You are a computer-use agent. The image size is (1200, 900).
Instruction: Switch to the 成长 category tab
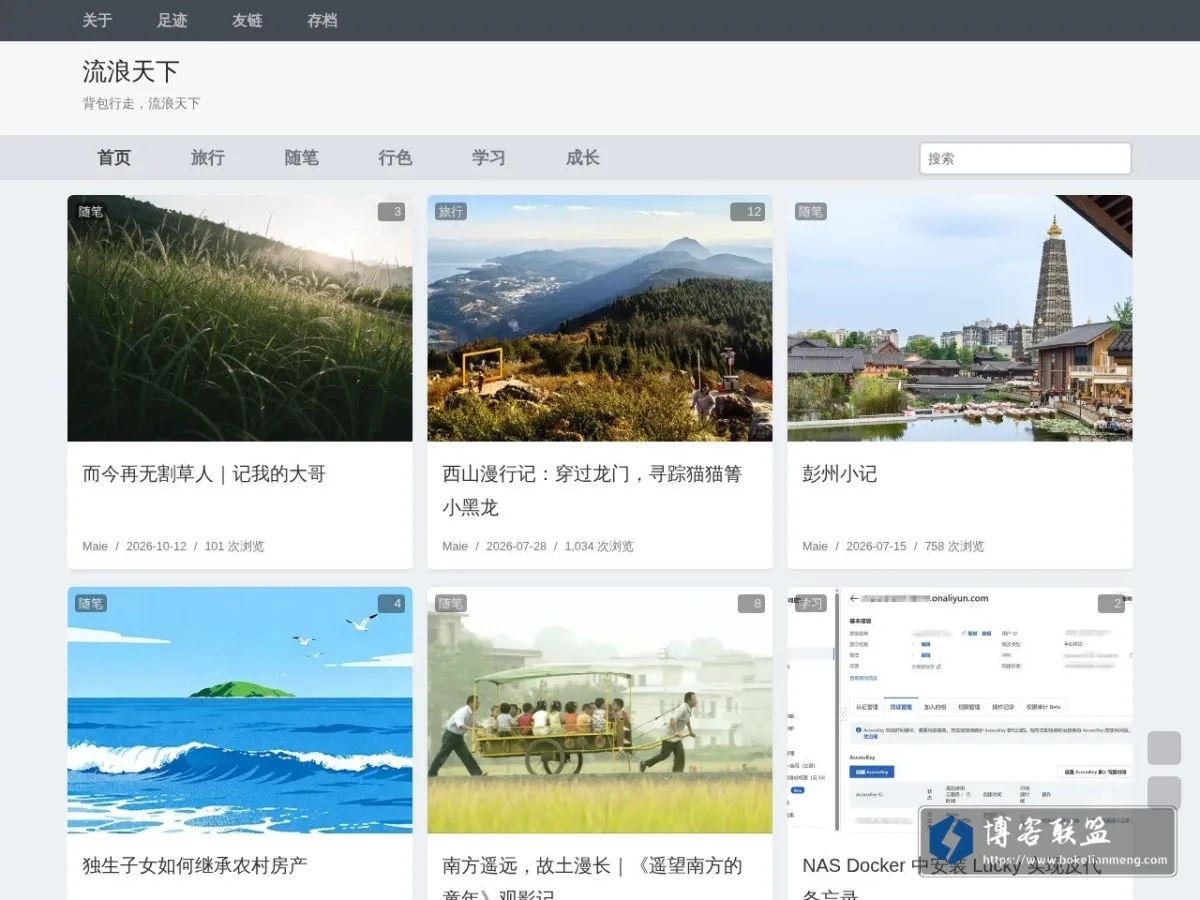583,158
